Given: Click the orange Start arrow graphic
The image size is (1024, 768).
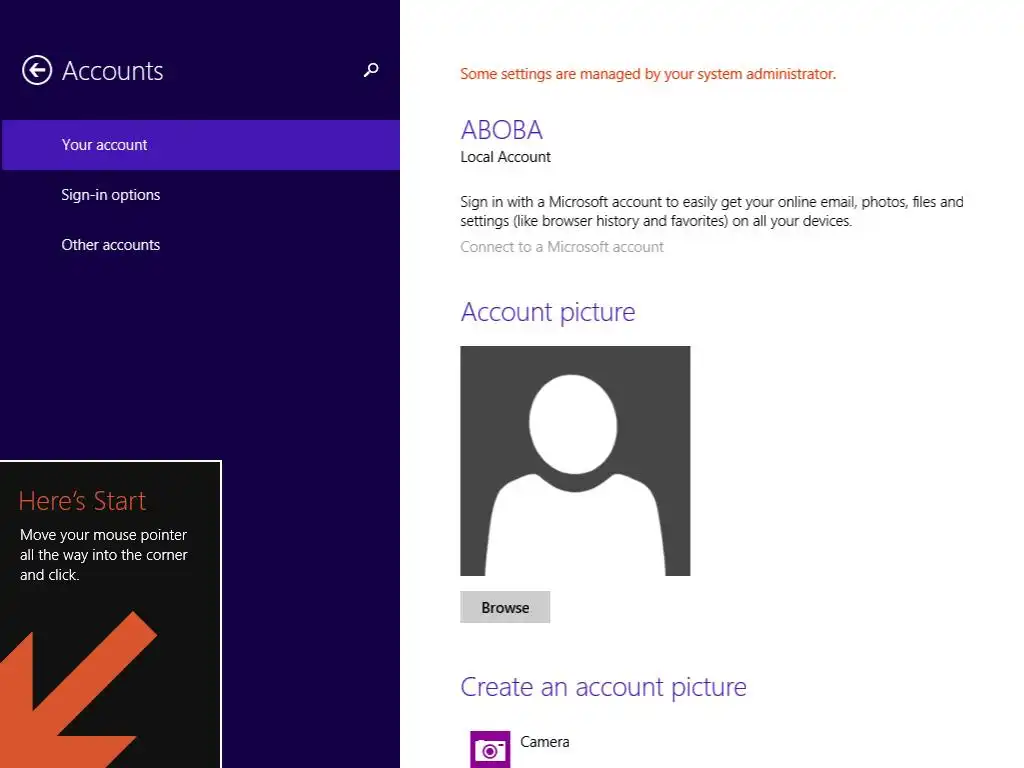Looking at the screenshot, I should (x=77, y=690).
